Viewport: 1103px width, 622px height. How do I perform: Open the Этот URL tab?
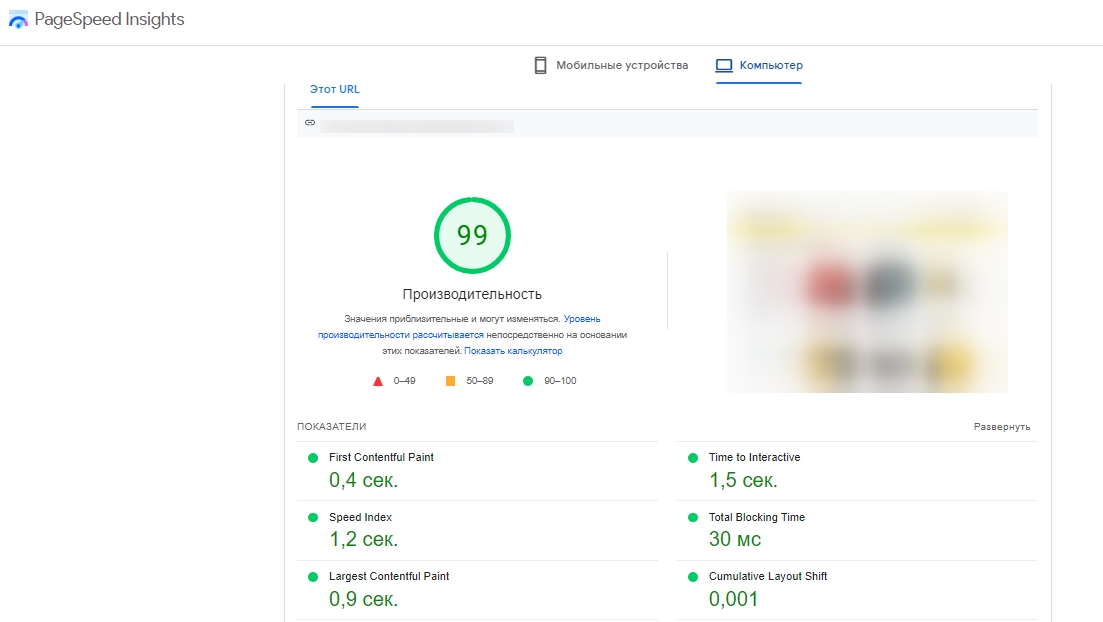(334, 90)
